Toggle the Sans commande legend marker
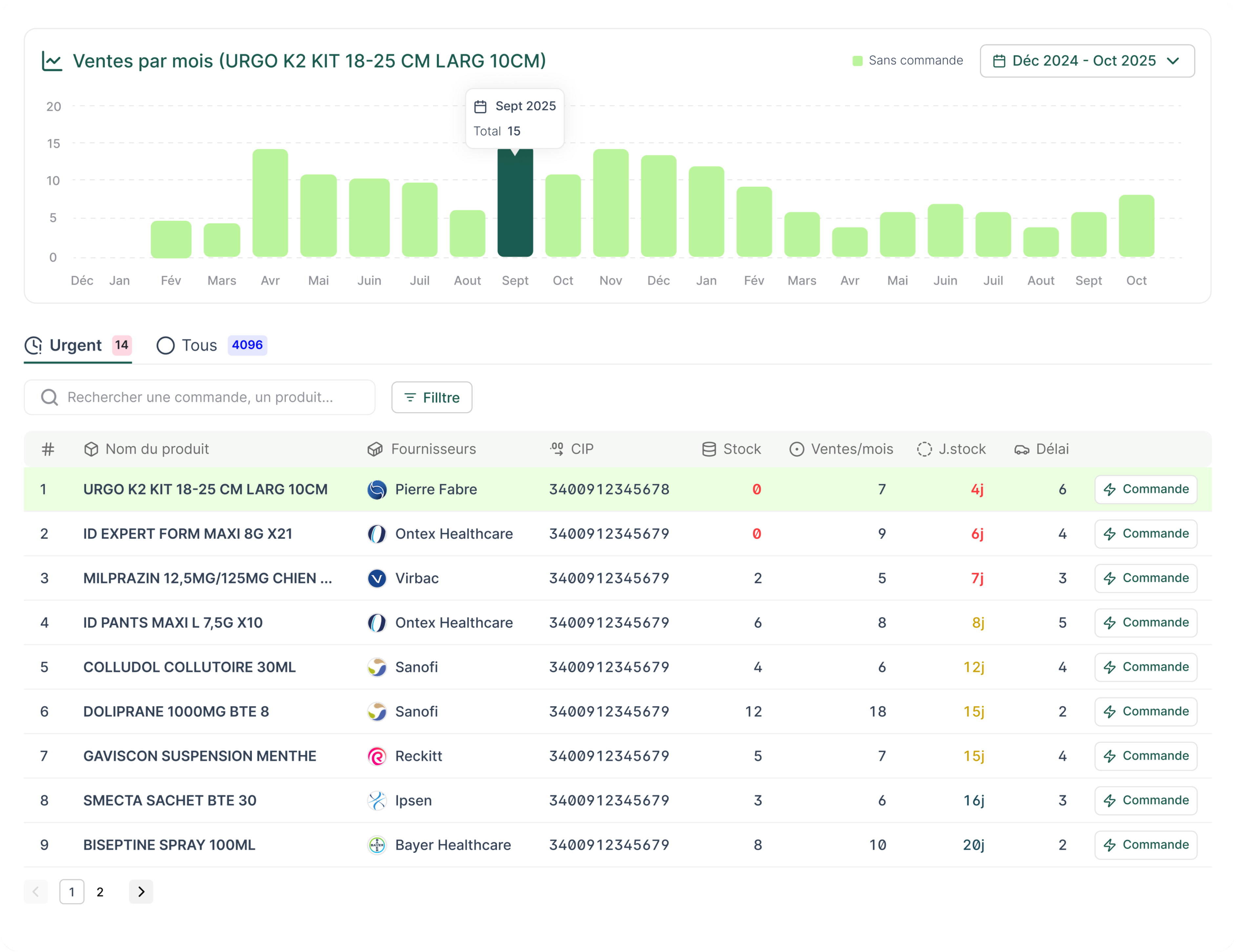The height and width of the screenshot is (952, 1236). point(857,61)
